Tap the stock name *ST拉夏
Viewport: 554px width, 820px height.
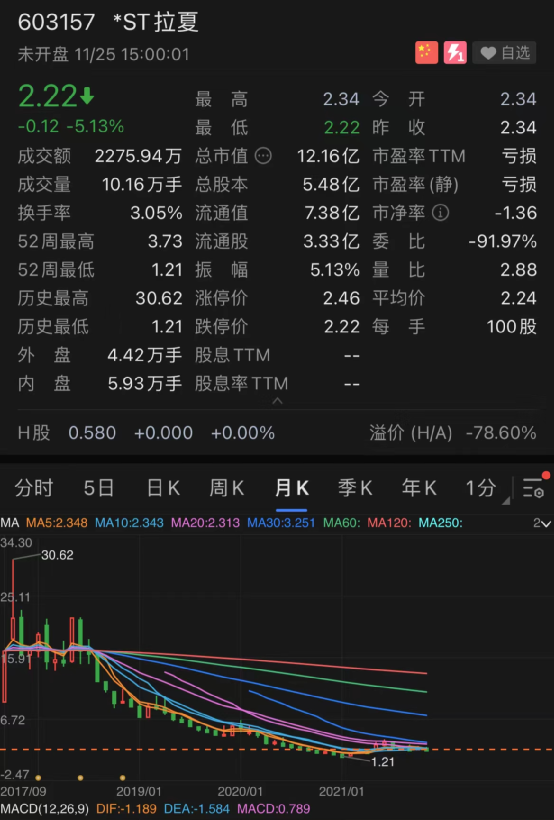pyautogui.click(x=156, y=22)
